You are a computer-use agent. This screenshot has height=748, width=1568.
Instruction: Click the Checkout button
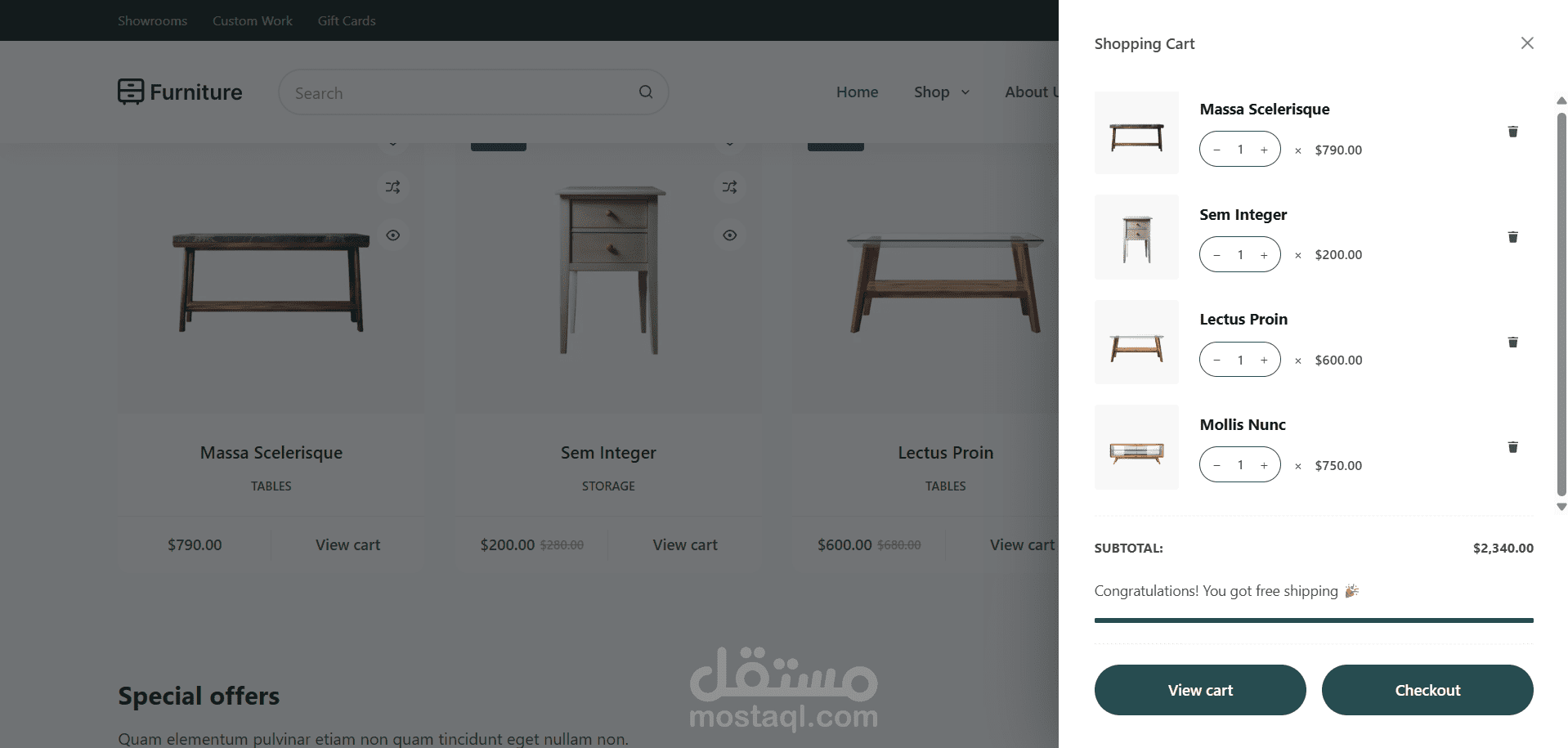(x=1427, y=690)
